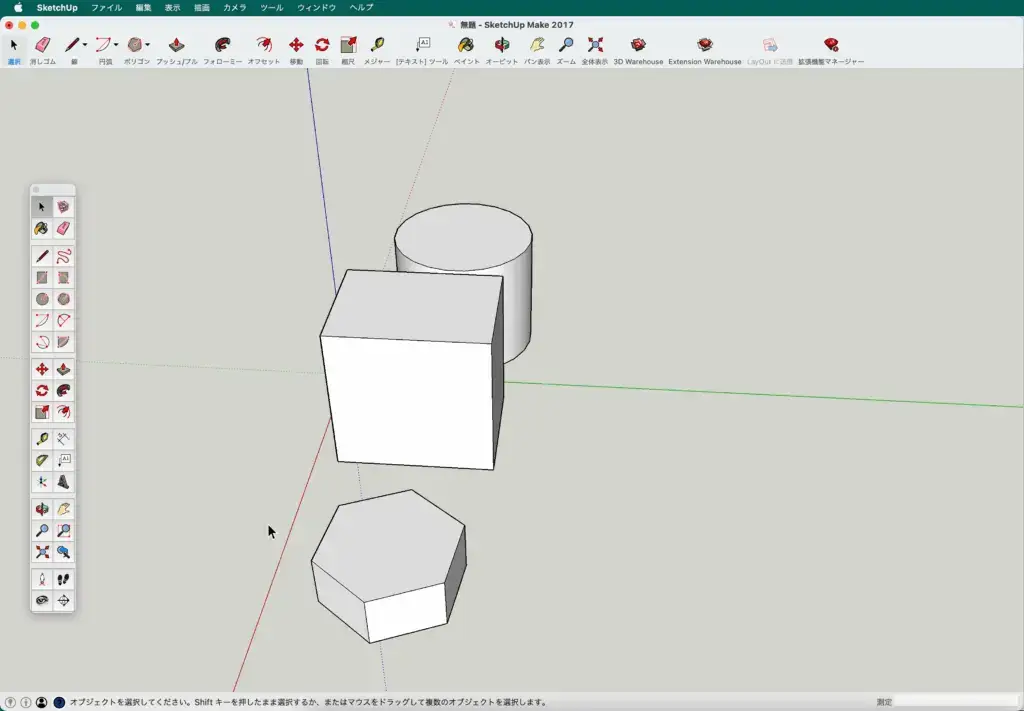The height and width of the screenshot is (711, 1024).
Task: Select the 3D Text tool in palette
Action: (x=63, y=482)
